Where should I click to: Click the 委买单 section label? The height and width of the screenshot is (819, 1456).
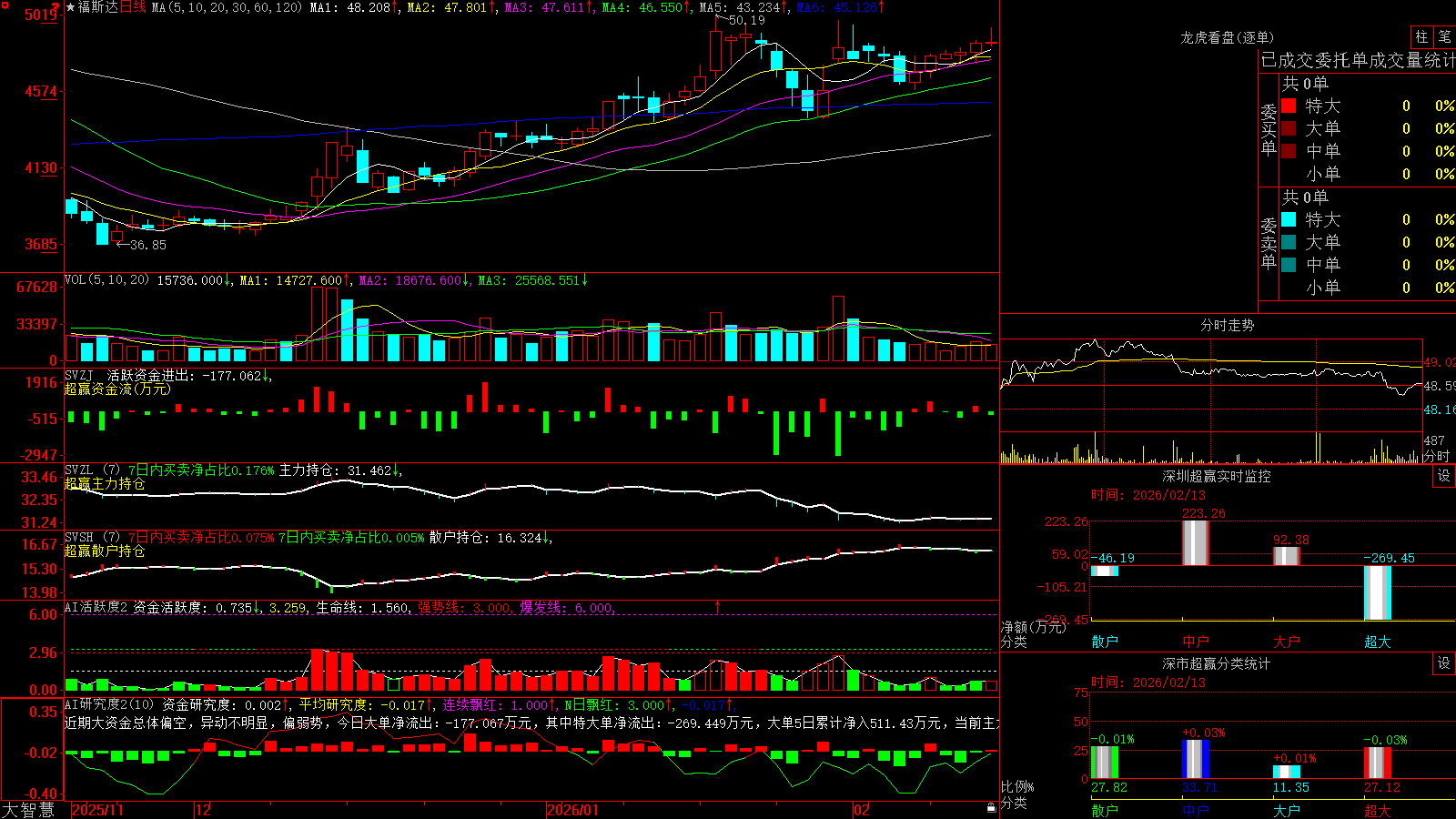[1269, 130]
